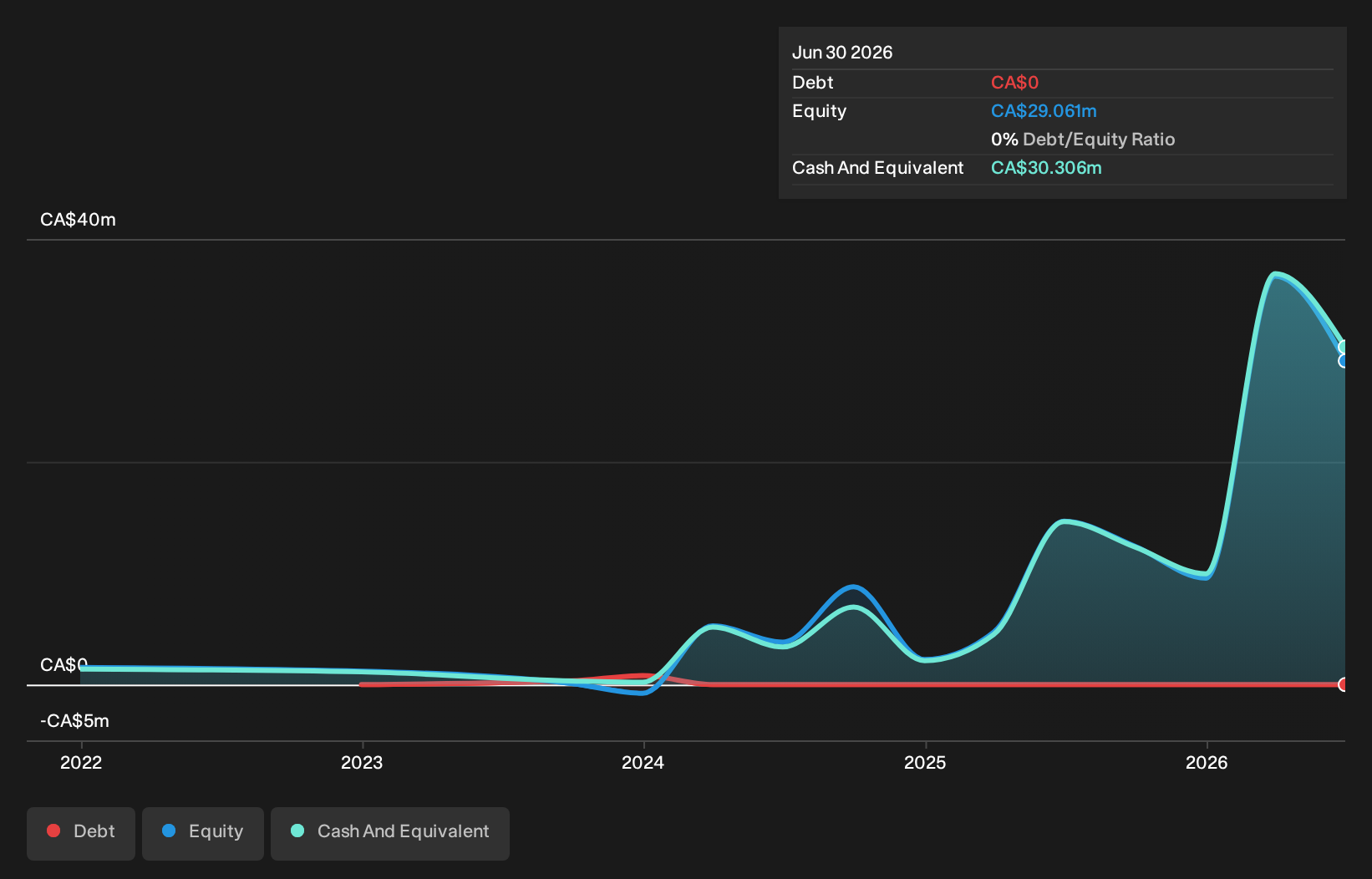Toggle the Debt series legend button

click(81, 833)
